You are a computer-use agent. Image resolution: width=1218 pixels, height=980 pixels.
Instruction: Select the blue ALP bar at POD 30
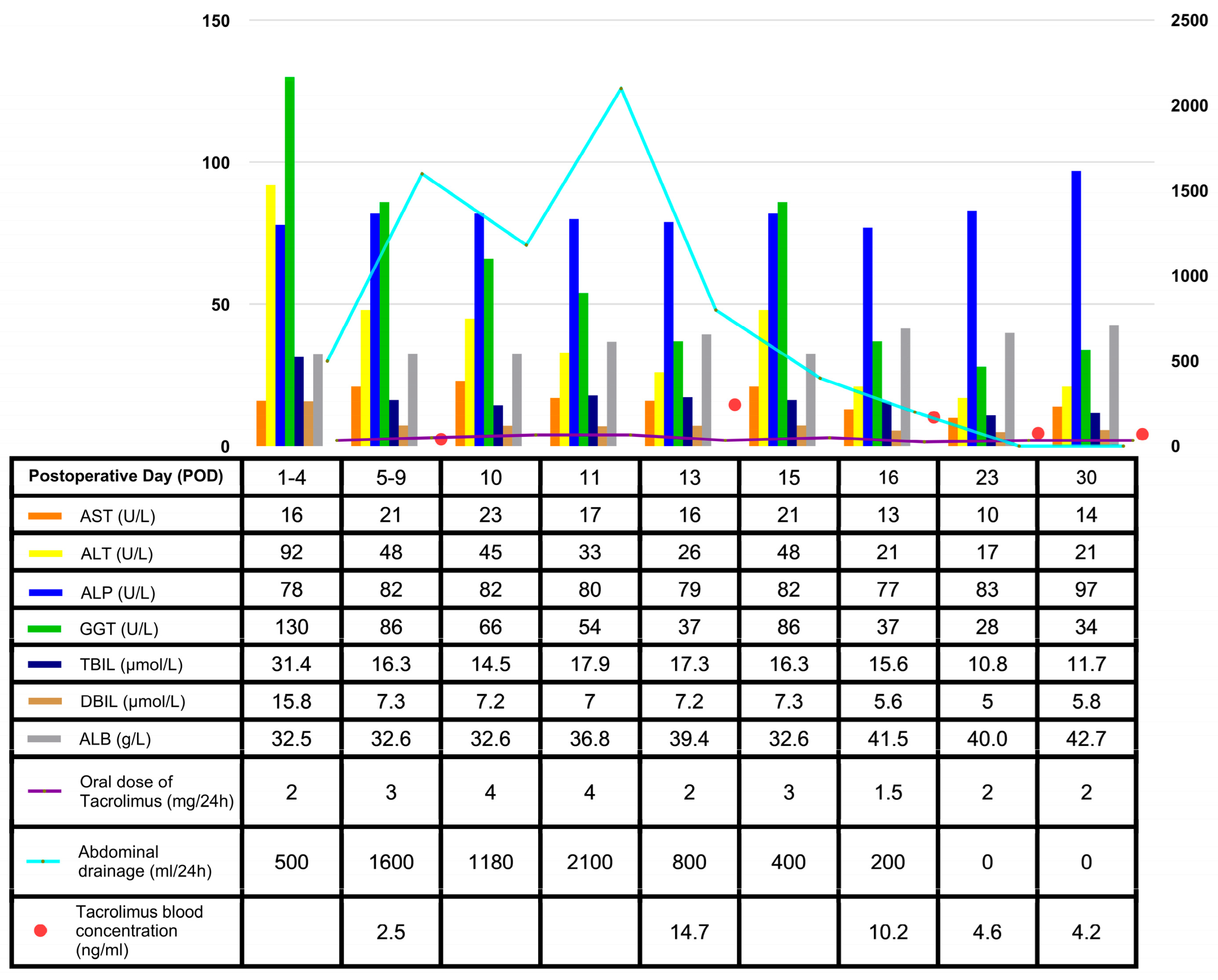(1076, 308)
